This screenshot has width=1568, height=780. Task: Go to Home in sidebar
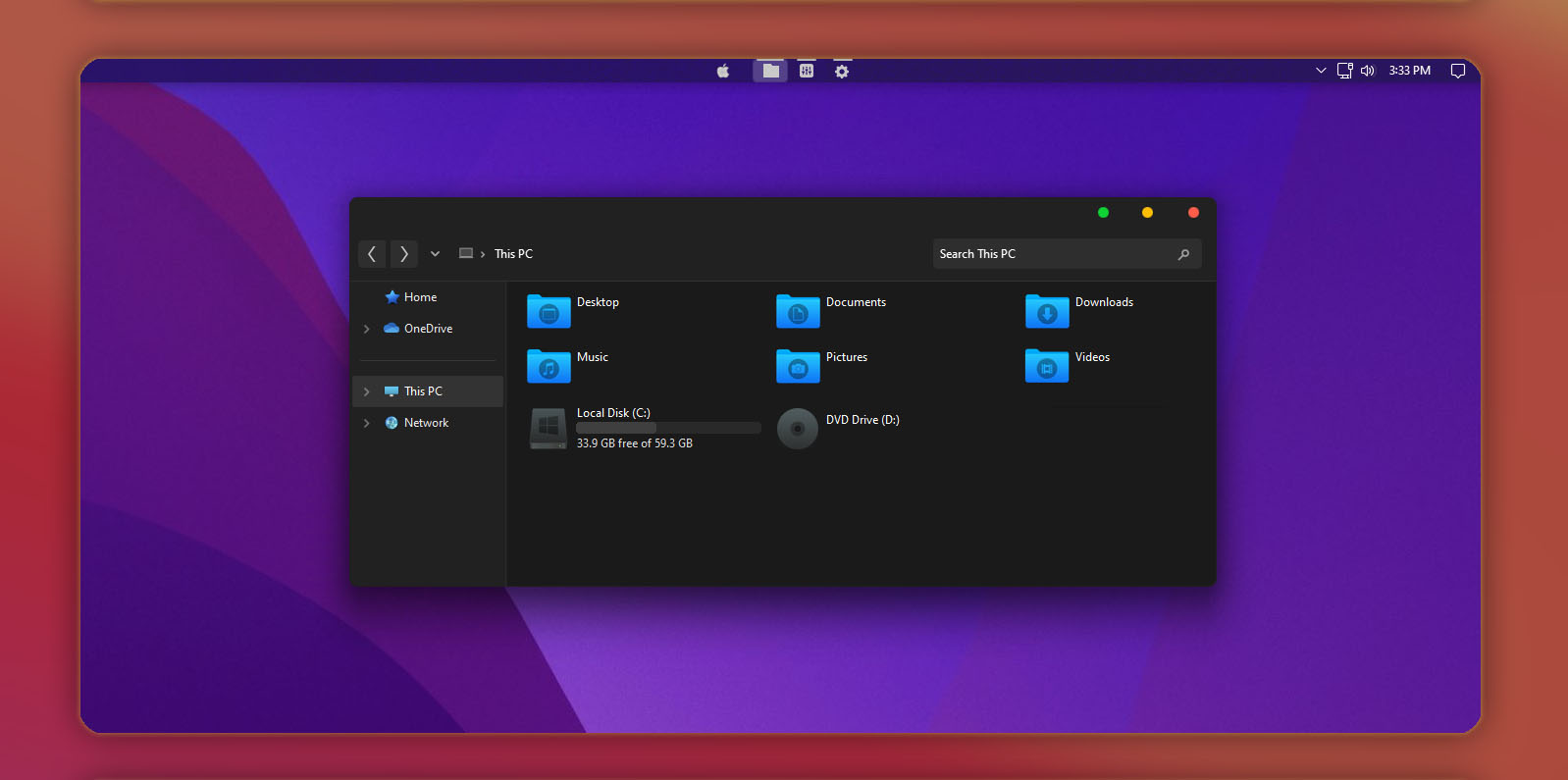point(420,297)
